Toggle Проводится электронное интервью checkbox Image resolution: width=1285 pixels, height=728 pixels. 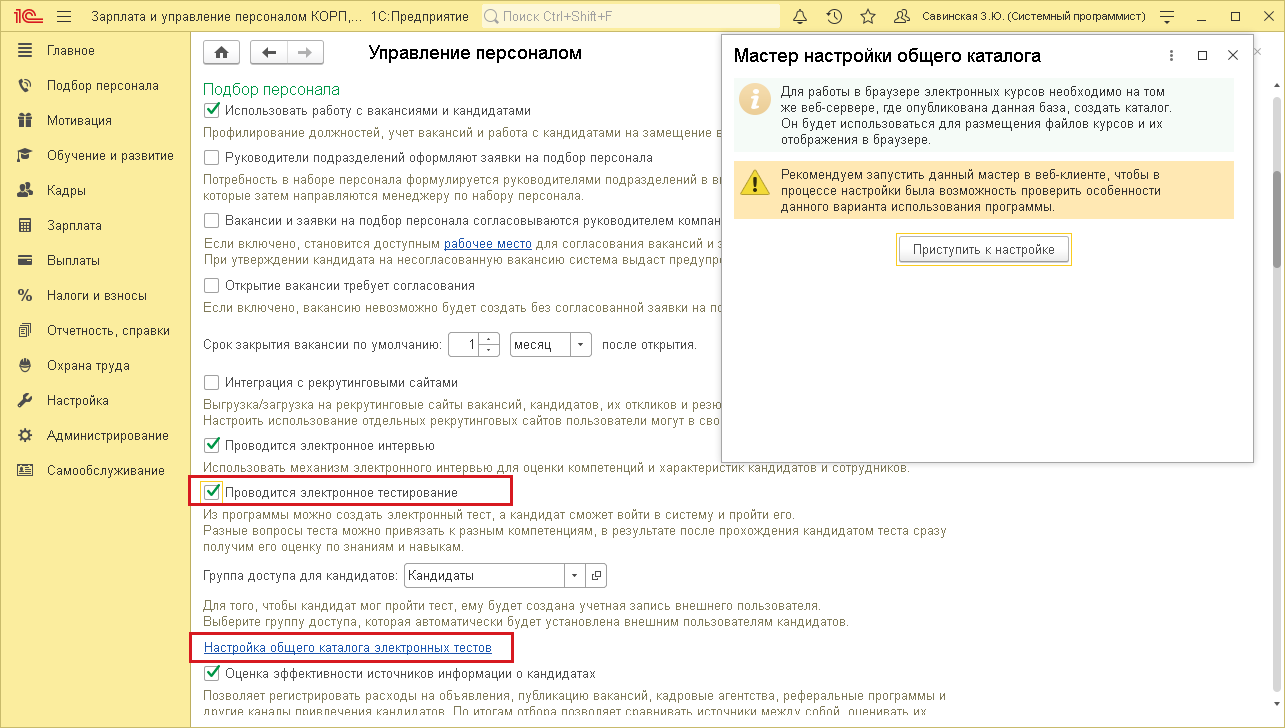pos(211,445)
